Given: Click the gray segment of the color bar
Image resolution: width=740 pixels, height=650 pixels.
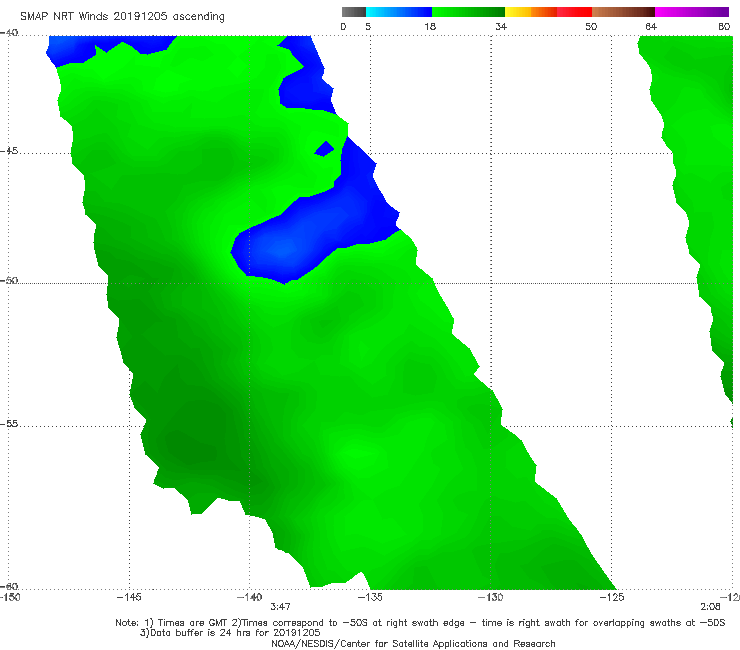Looking at the screenshot, I should [x=353, y=12].
